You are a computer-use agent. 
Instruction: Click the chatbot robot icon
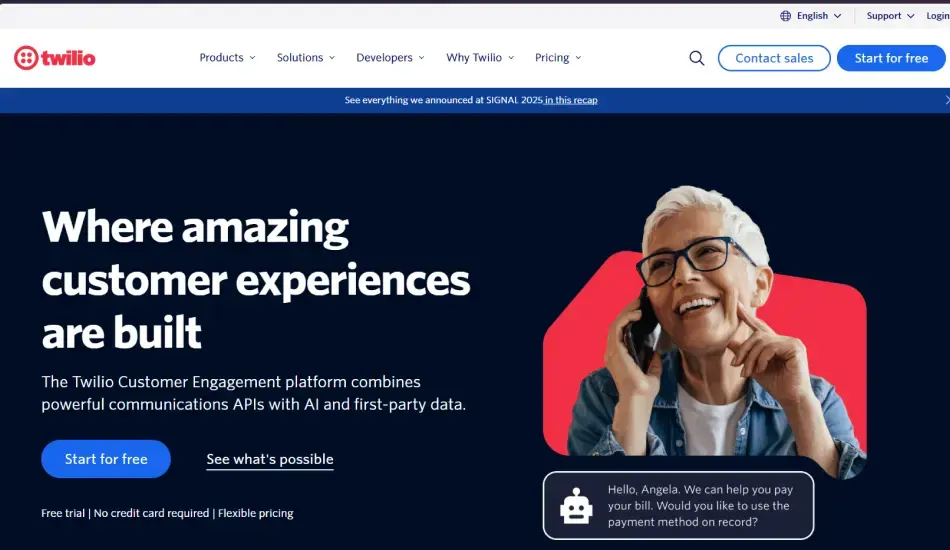[576, 506]
